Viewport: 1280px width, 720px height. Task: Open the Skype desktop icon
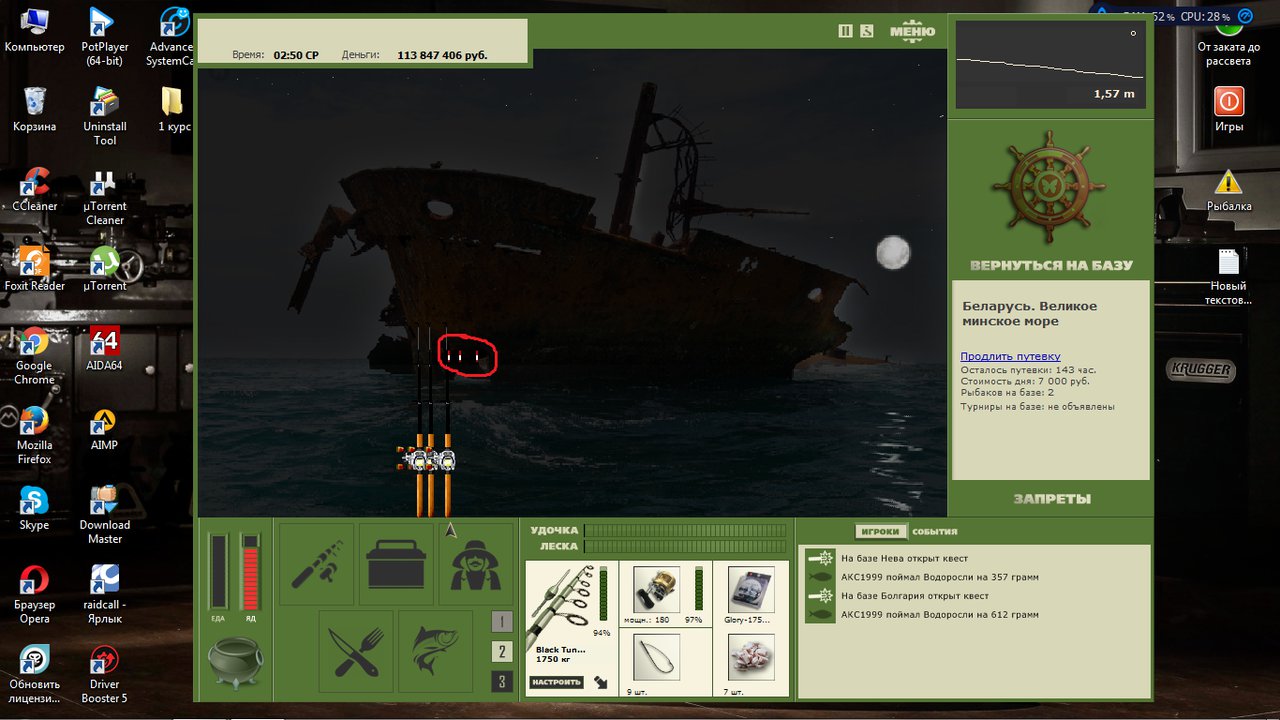pos(34,508)
